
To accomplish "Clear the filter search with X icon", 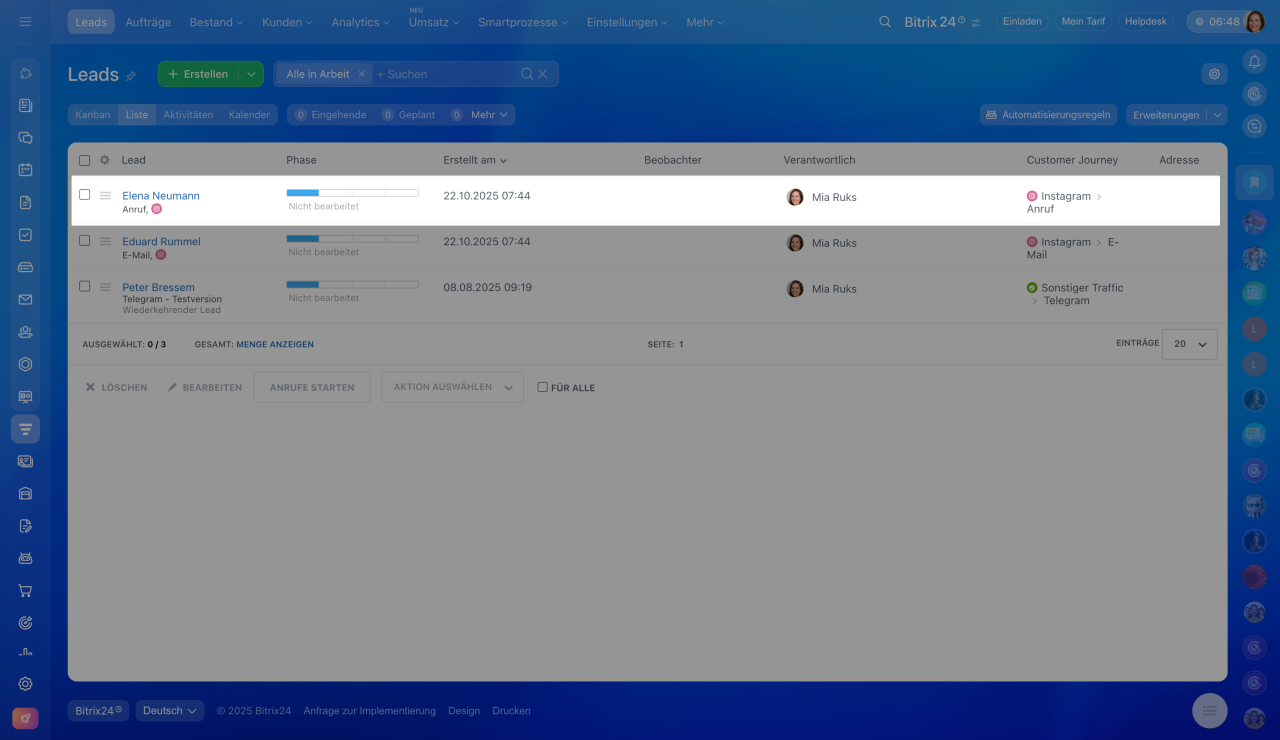I will pyautogui.click(x=543, y=74).
